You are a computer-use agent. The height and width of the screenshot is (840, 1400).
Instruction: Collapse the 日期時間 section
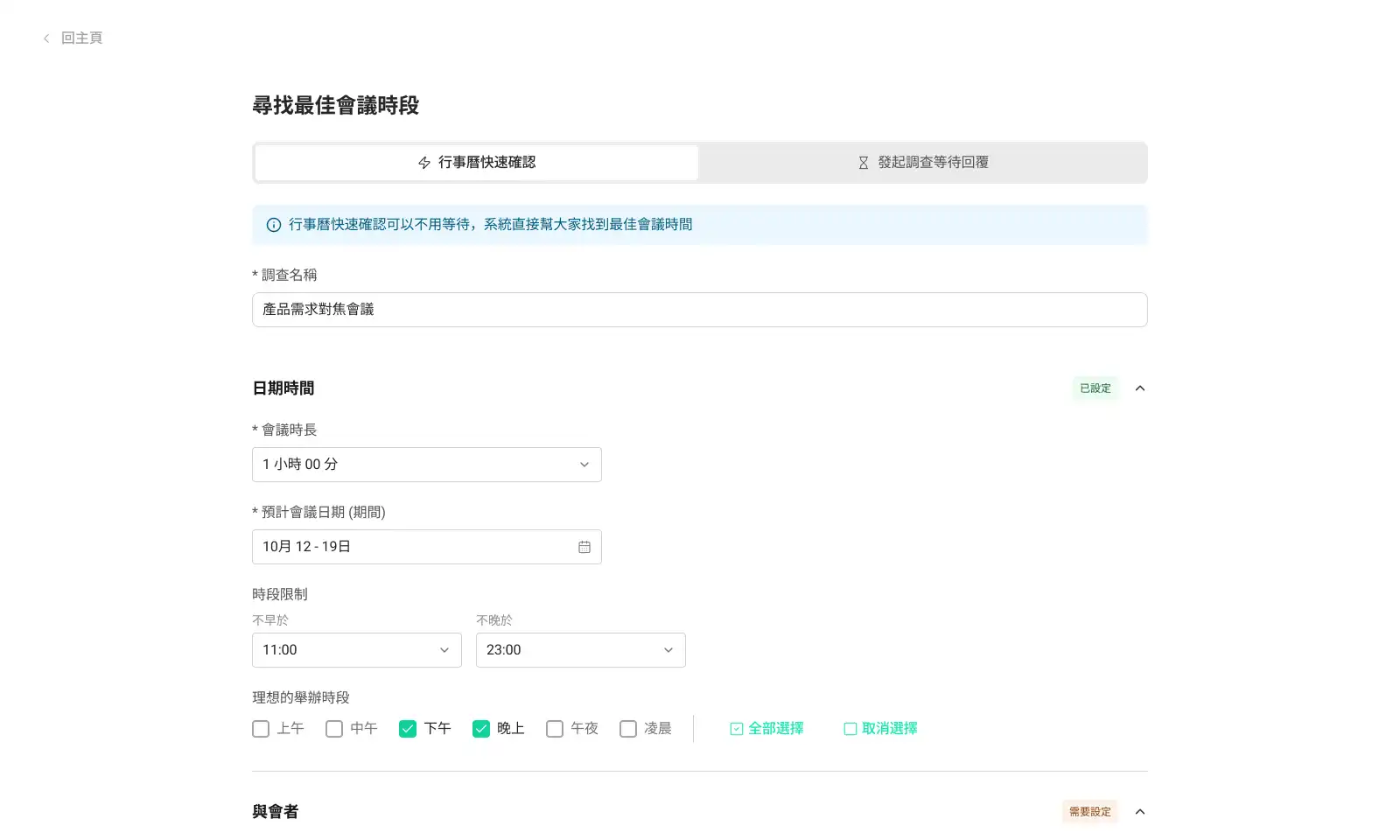click(1139, 388)
